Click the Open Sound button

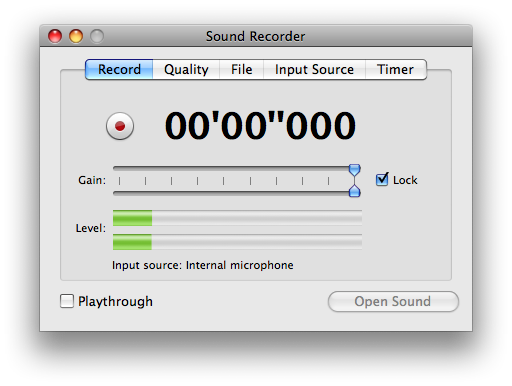(393, 301)
